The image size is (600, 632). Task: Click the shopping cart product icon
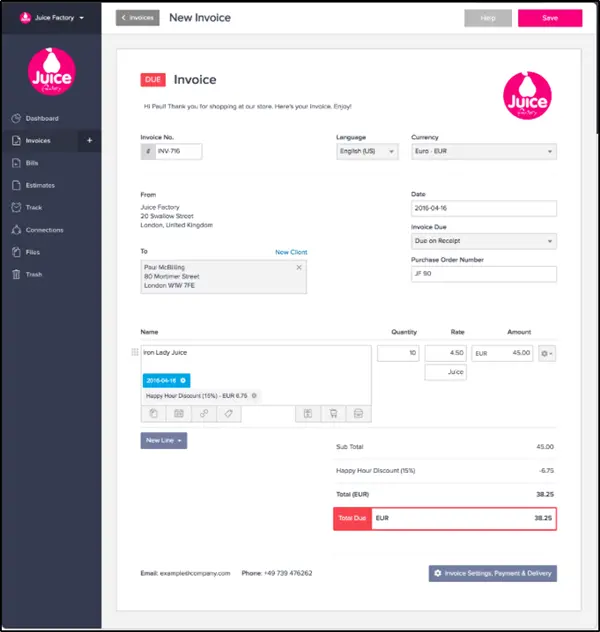[x=333, y=414]
